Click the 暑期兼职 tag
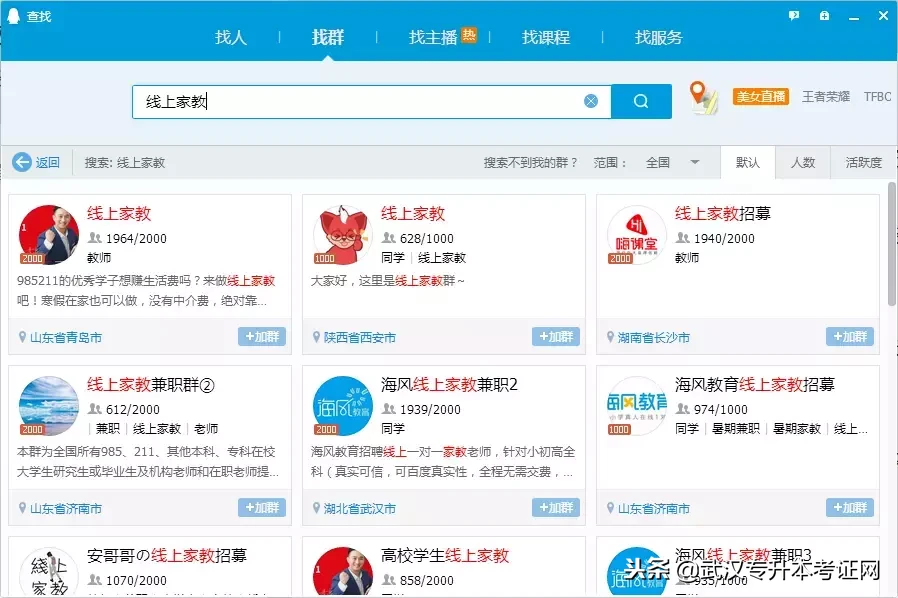 735,428
